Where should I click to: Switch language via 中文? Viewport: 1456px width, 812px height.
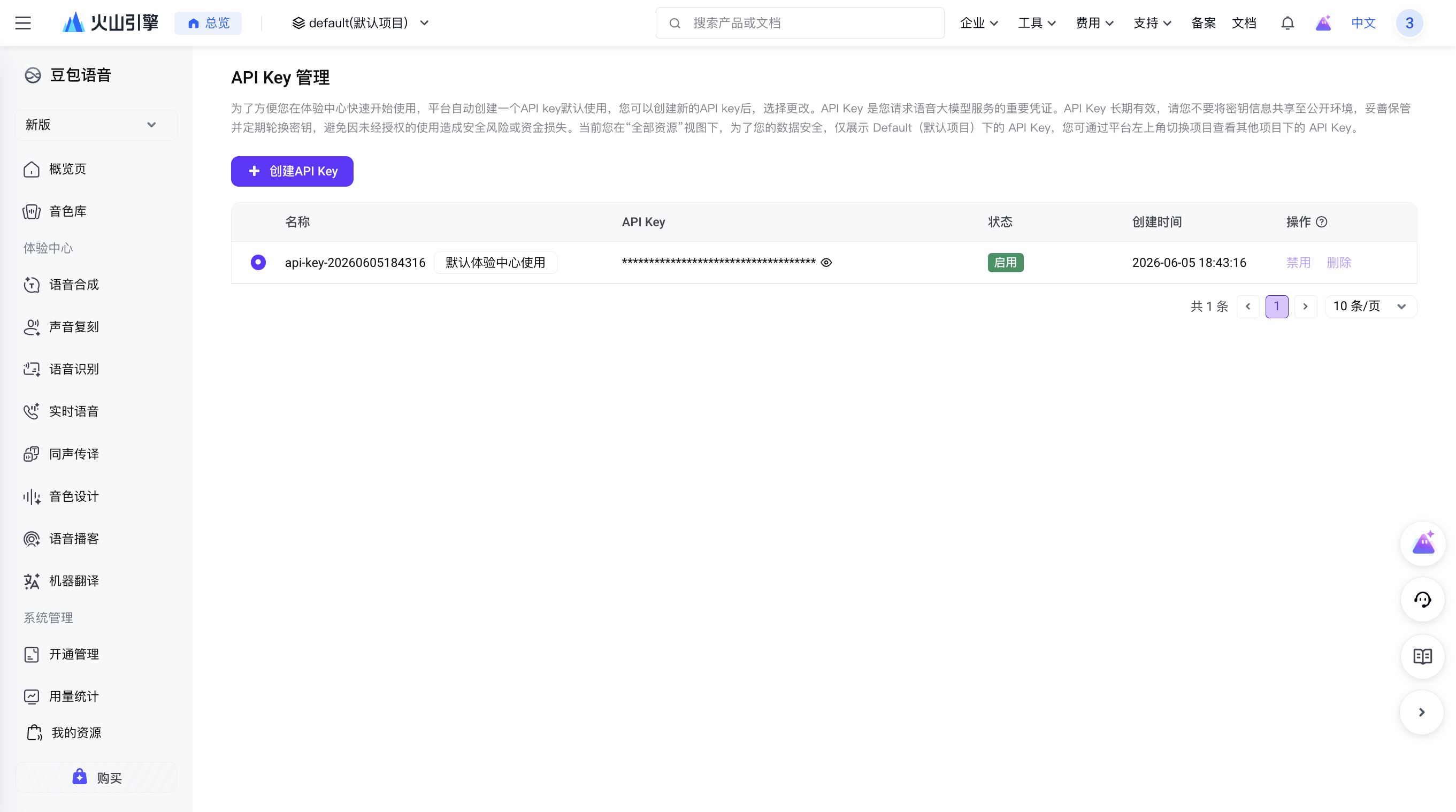1363,23
